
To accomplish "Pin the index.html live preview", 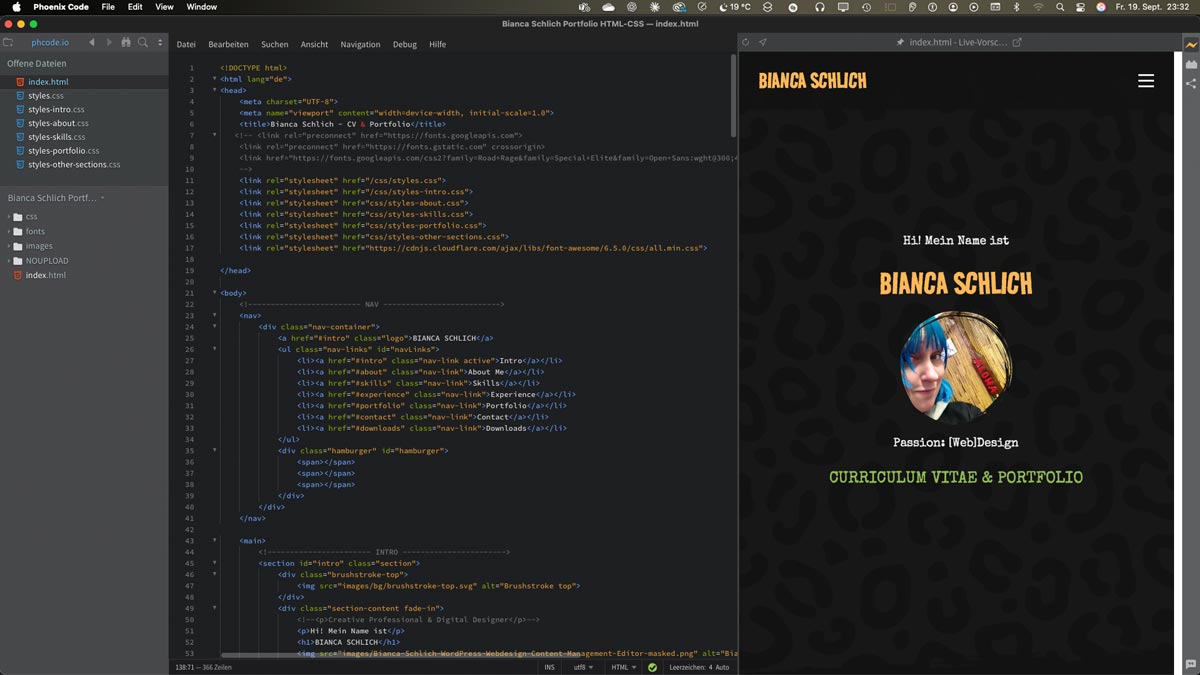I will coord(900,43).
